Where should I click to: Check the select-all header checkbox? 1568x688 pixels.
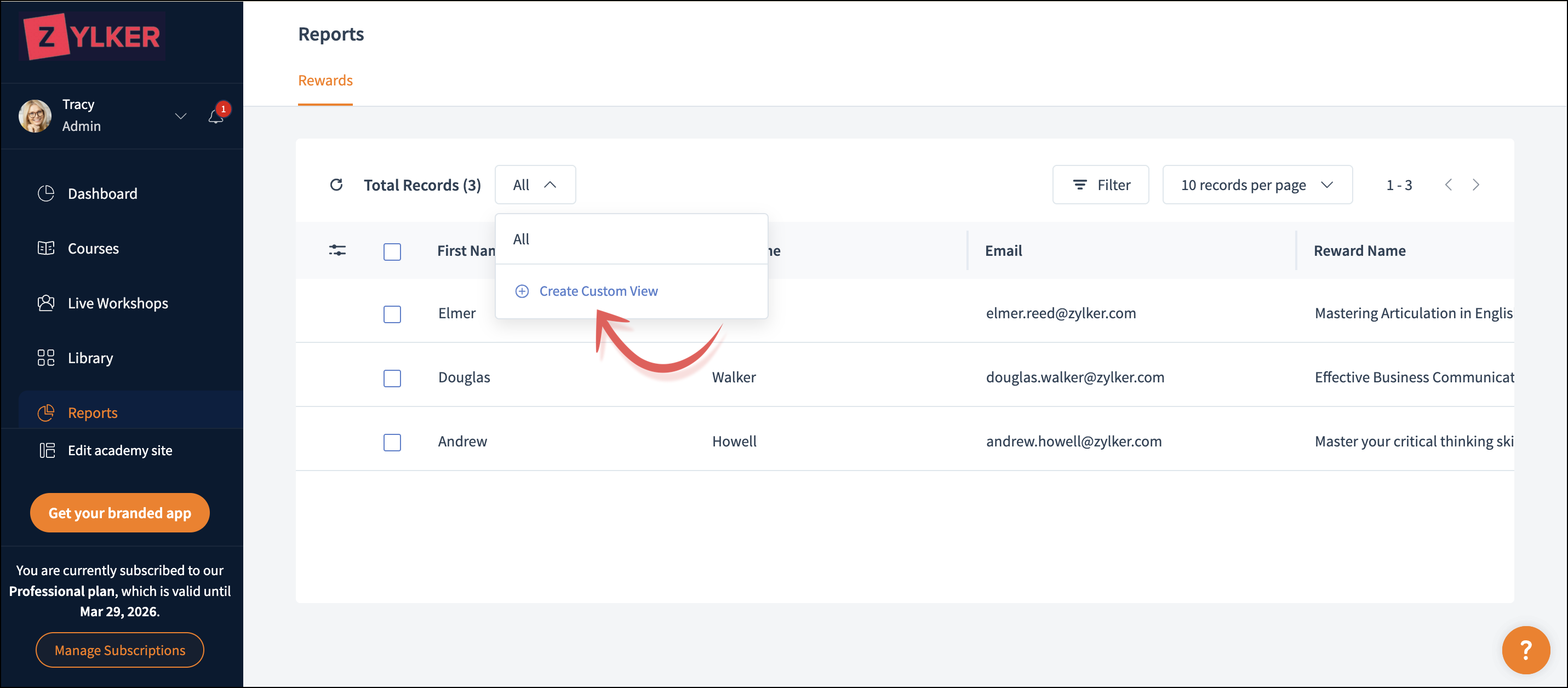pos(392,251)
